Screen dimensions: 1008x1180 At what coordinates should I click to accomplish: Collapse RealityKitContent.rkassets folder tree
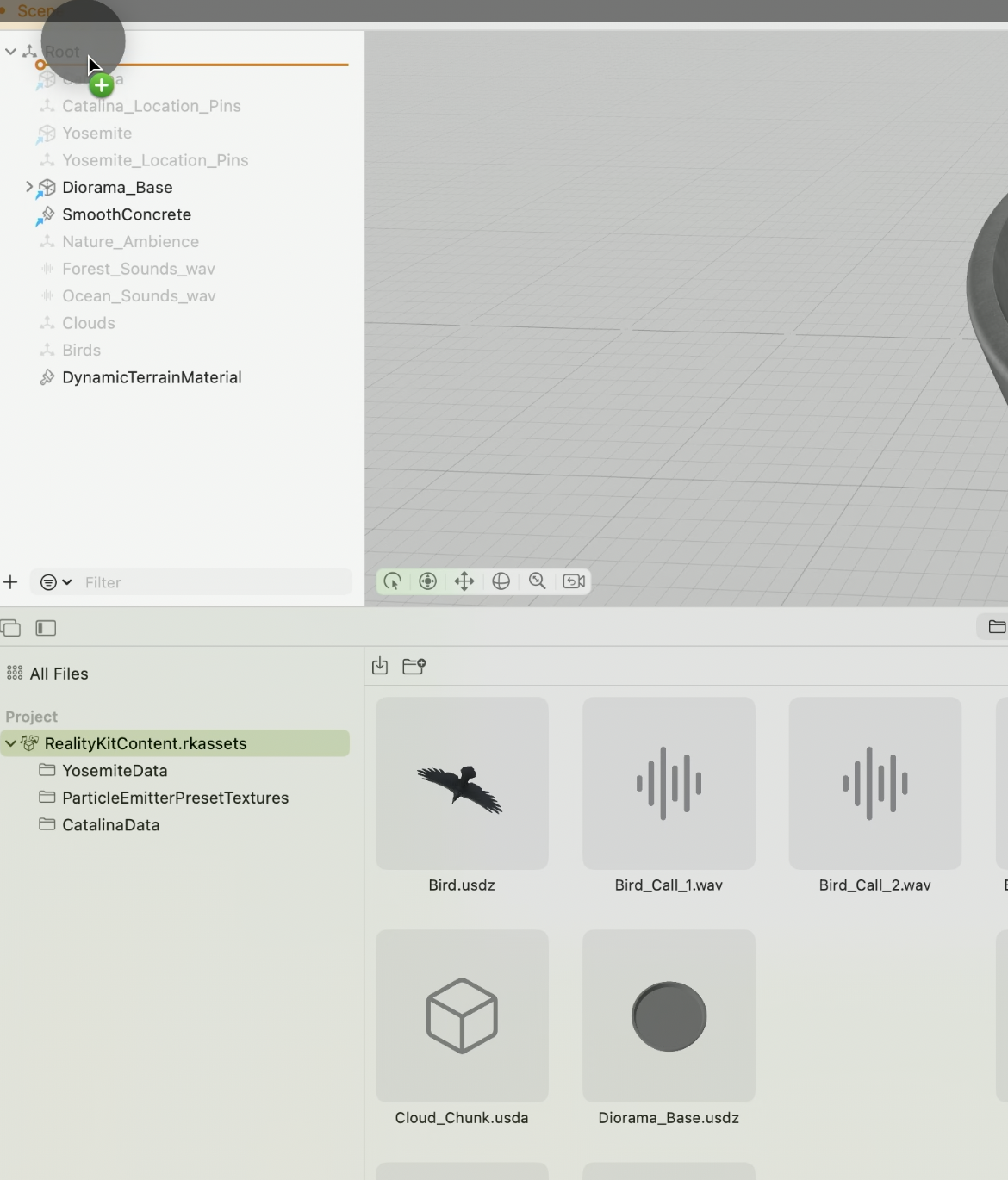10,743
